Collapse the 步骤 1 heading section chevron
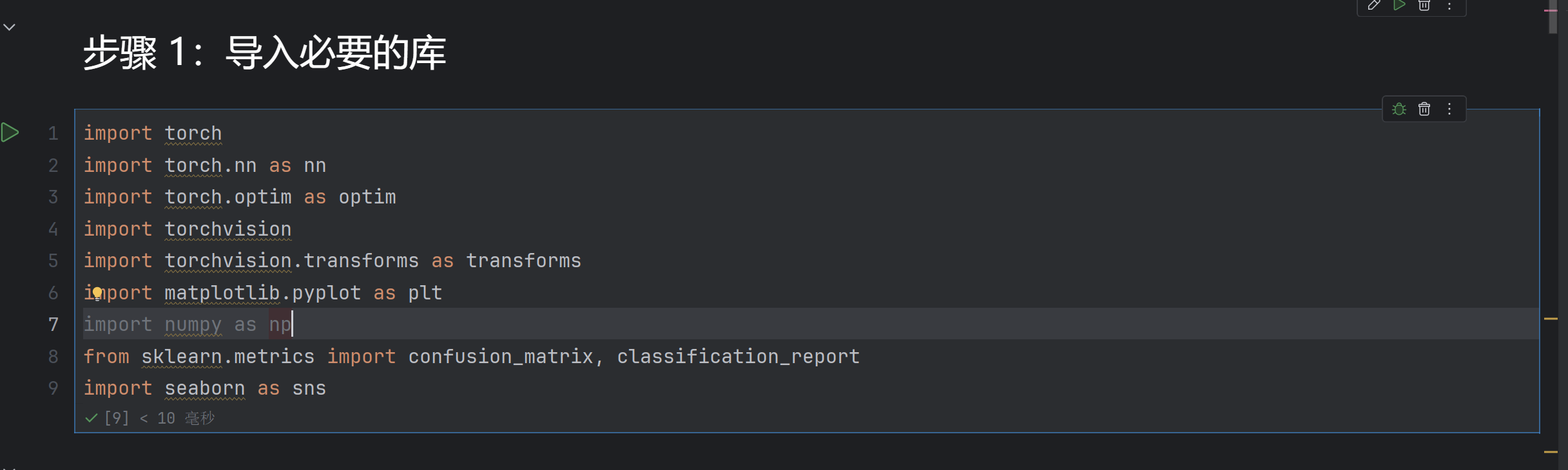Image resolution: width=1568 pixels, height=470 pixels. tap(9, 27)
